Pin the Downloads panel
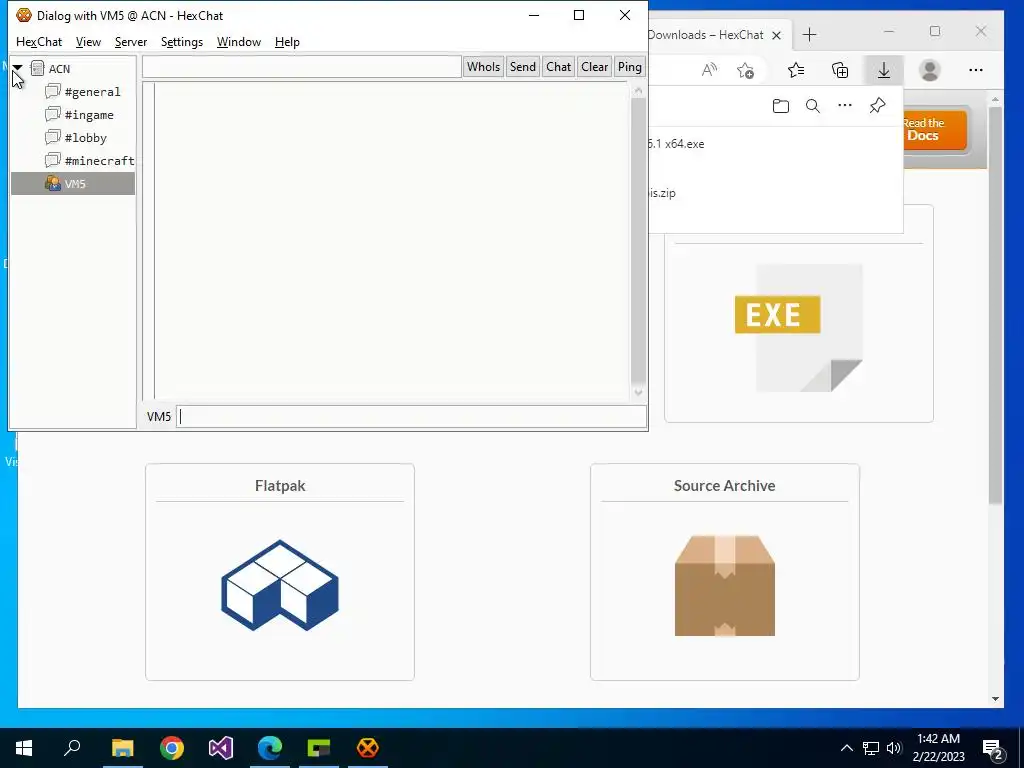 pos(877,106)
